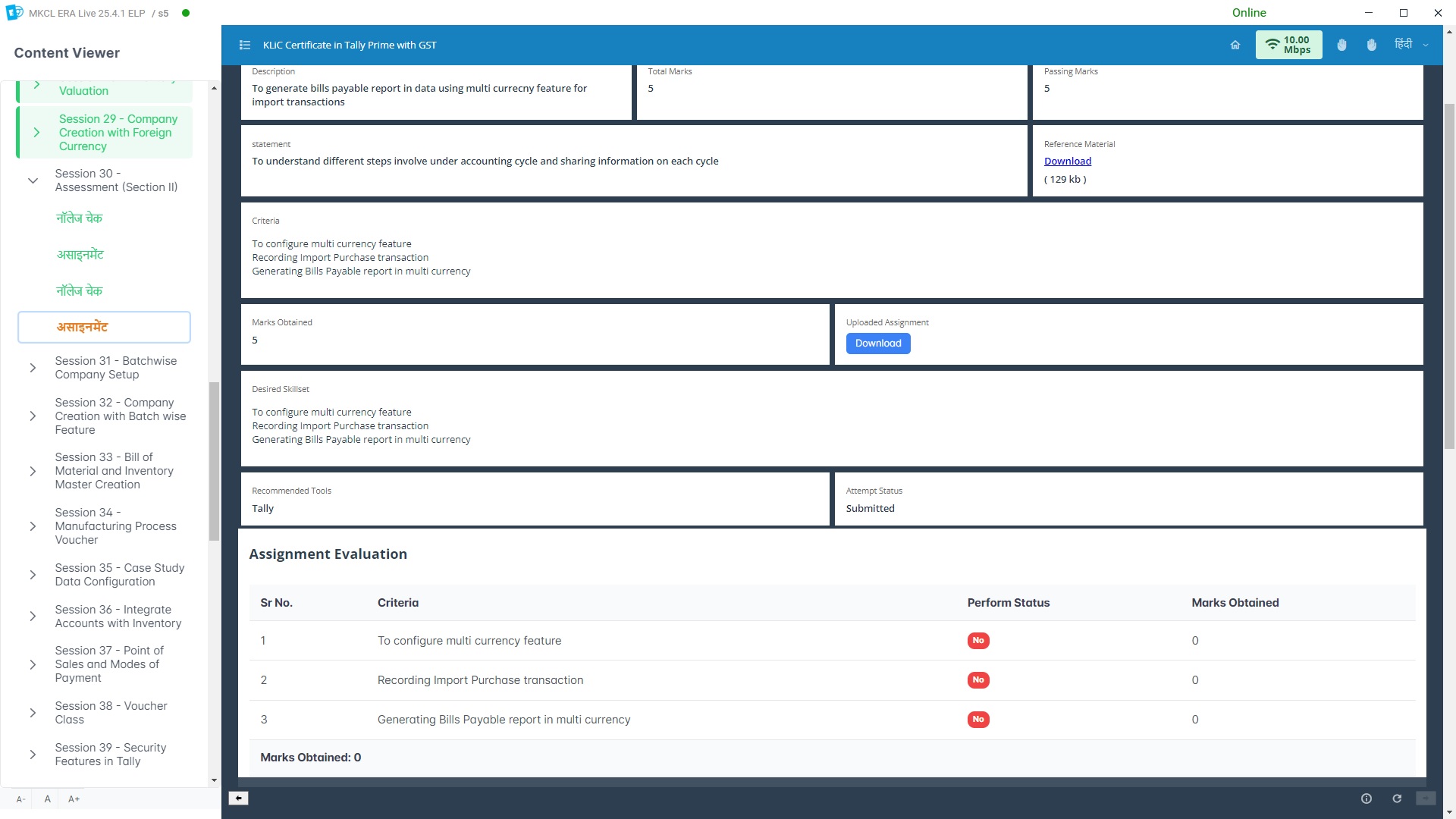The image size is (1456, 819).
Task: Click the home icon in header
Action: (x=1235, y=45)
